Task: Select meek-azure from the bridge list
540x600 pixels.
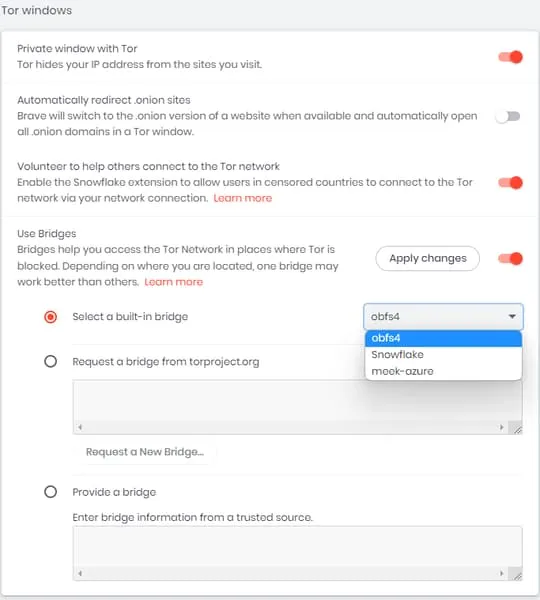Action: [x=443, y=371]
